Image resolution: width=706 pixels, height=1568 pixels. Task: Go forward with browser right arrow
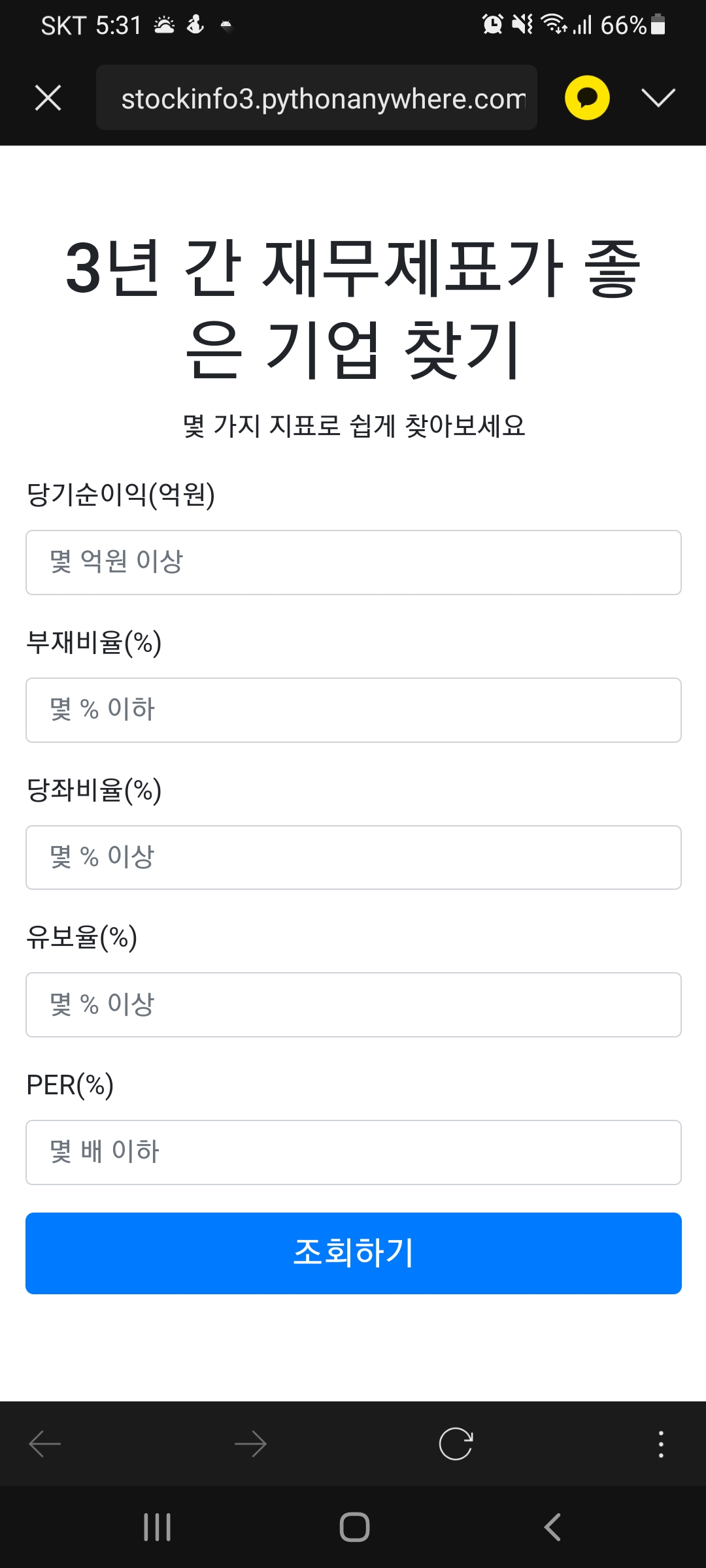coord(250,1444)
